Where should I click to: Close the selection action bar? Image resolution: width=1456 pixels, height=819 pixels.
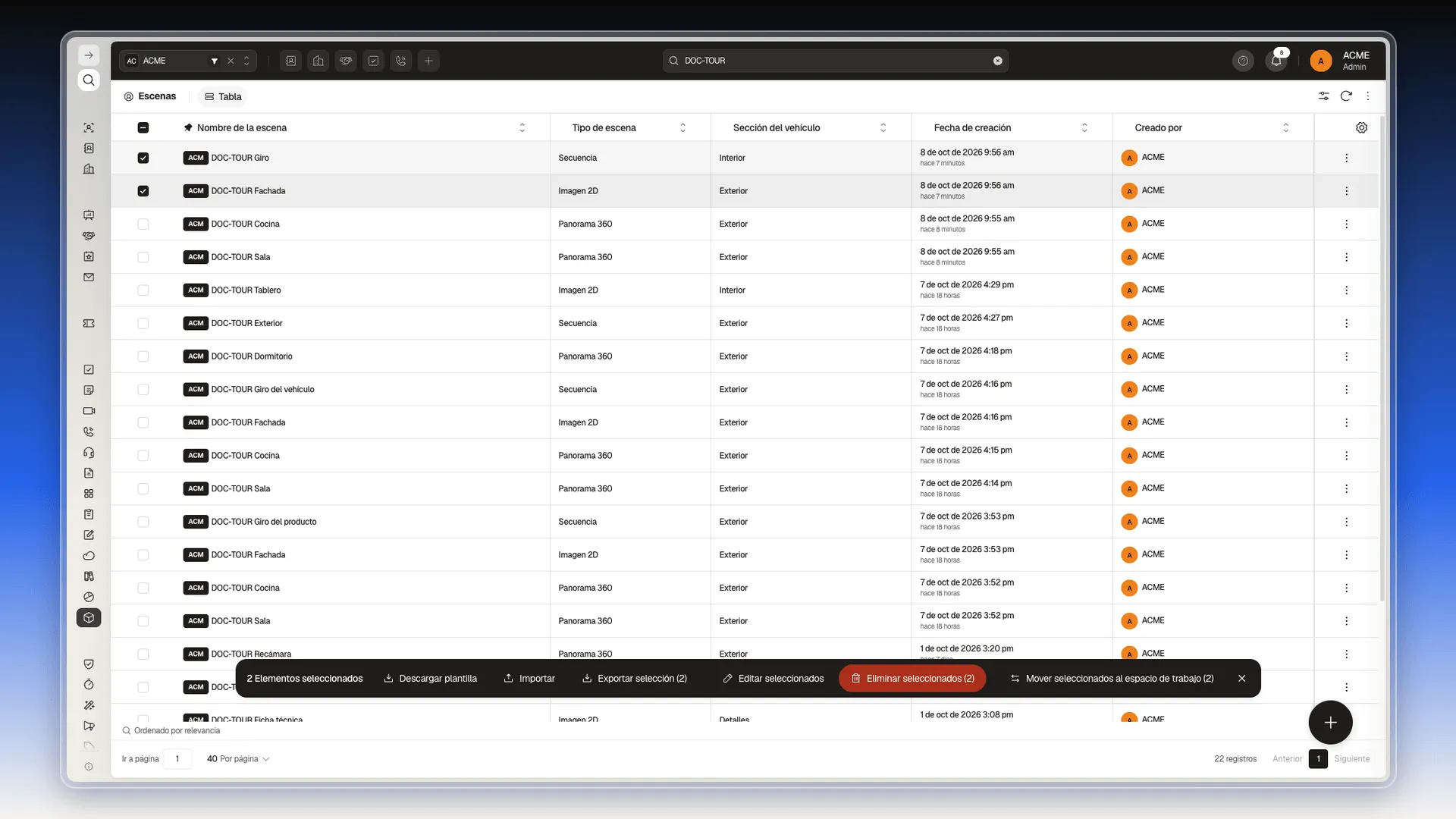1242,679
